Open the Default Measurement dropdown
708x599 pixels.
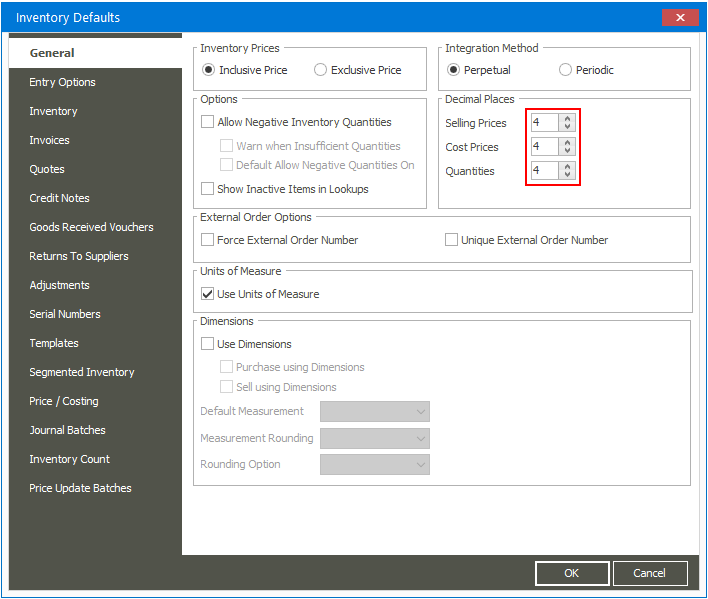point(374,411)
